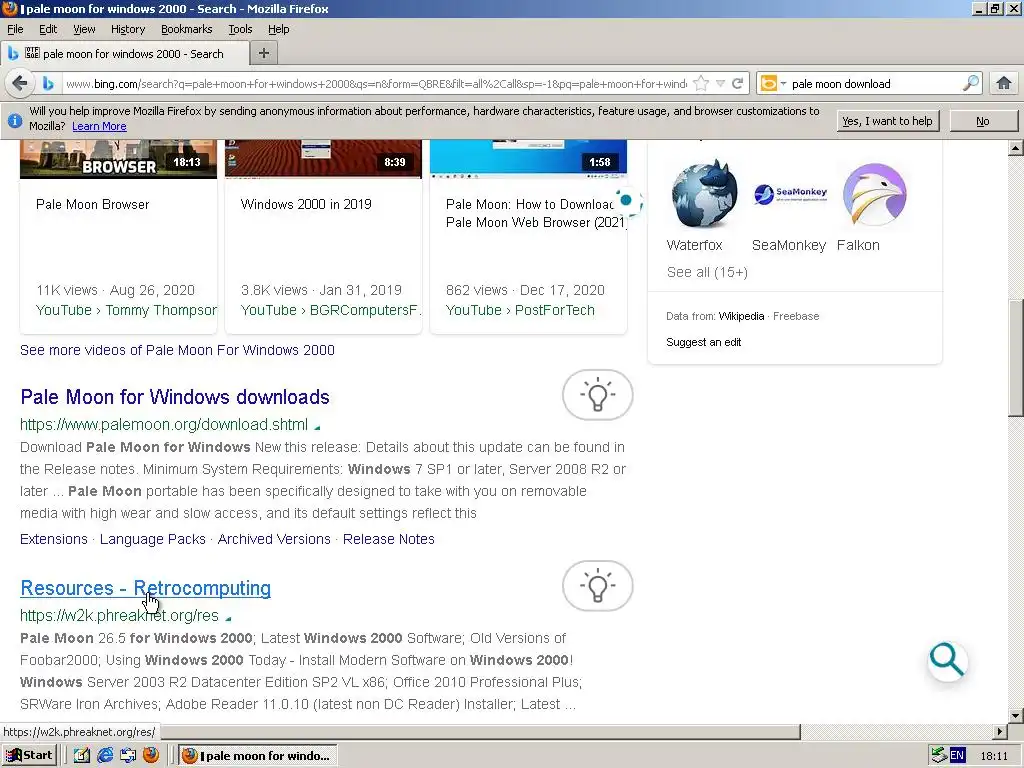Open Pale Moon Browser video thumbnail
The height and width of the screenshot is (768, 1024).
[x=118, y=159]
